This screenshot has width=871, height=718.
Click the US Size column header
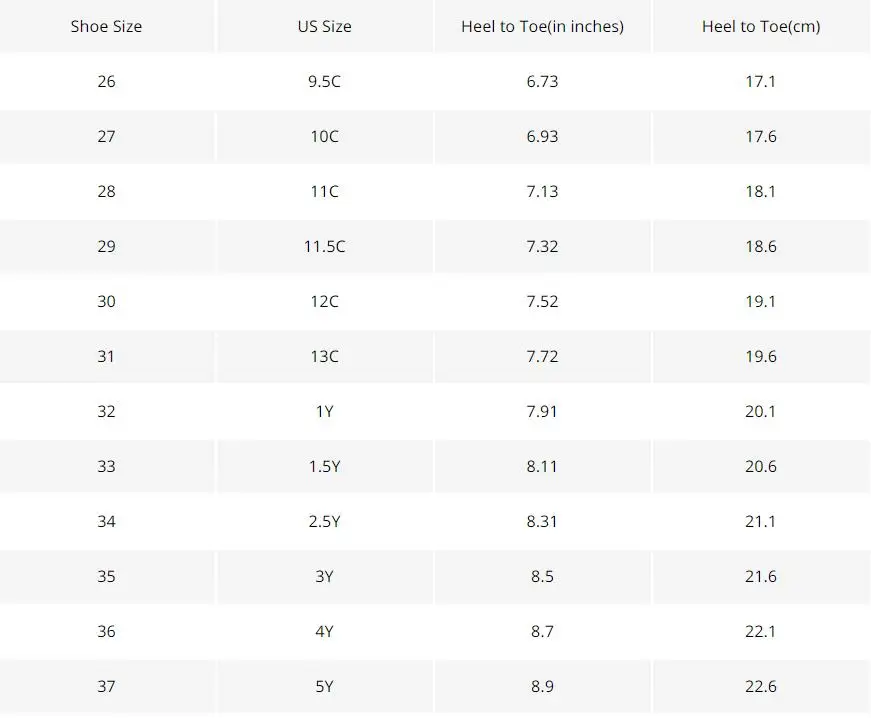point(324,26)
